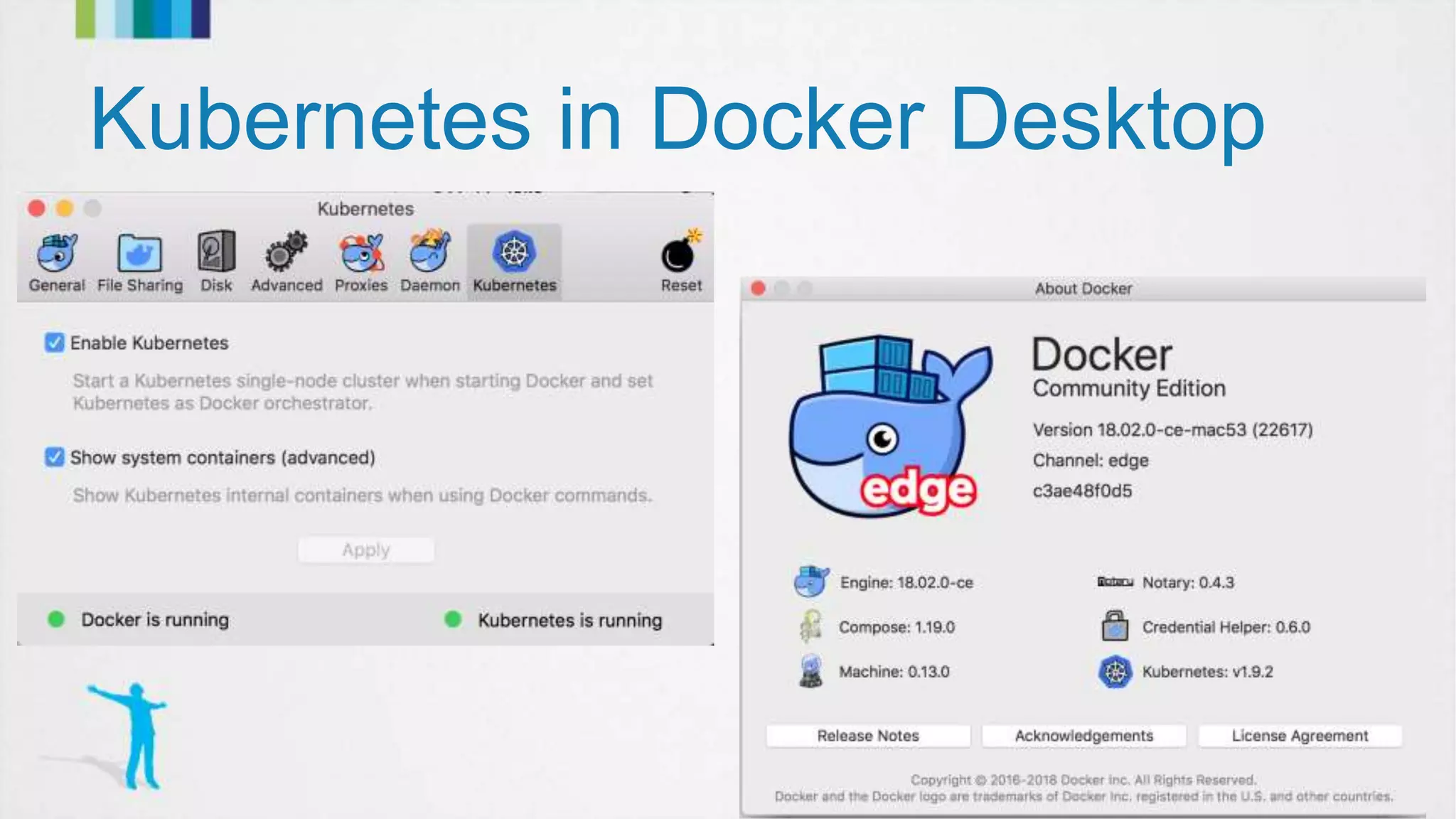The width and height of the screenshot is (1456, 819).
Task: Close the About Docker window
Action: coord(758,288)
